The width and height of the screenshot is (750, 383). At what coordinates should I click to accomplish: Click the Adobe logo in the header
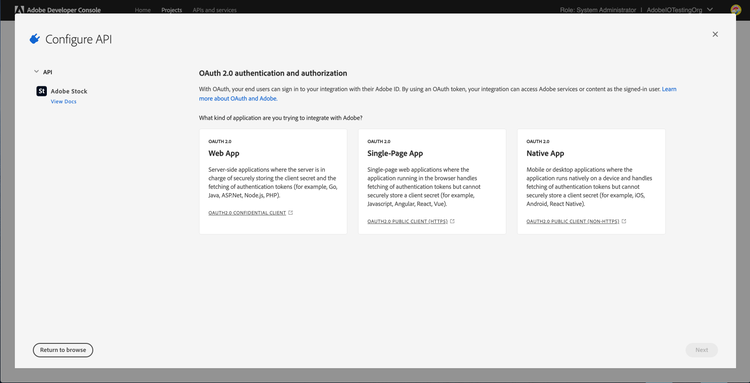[20, 10]
